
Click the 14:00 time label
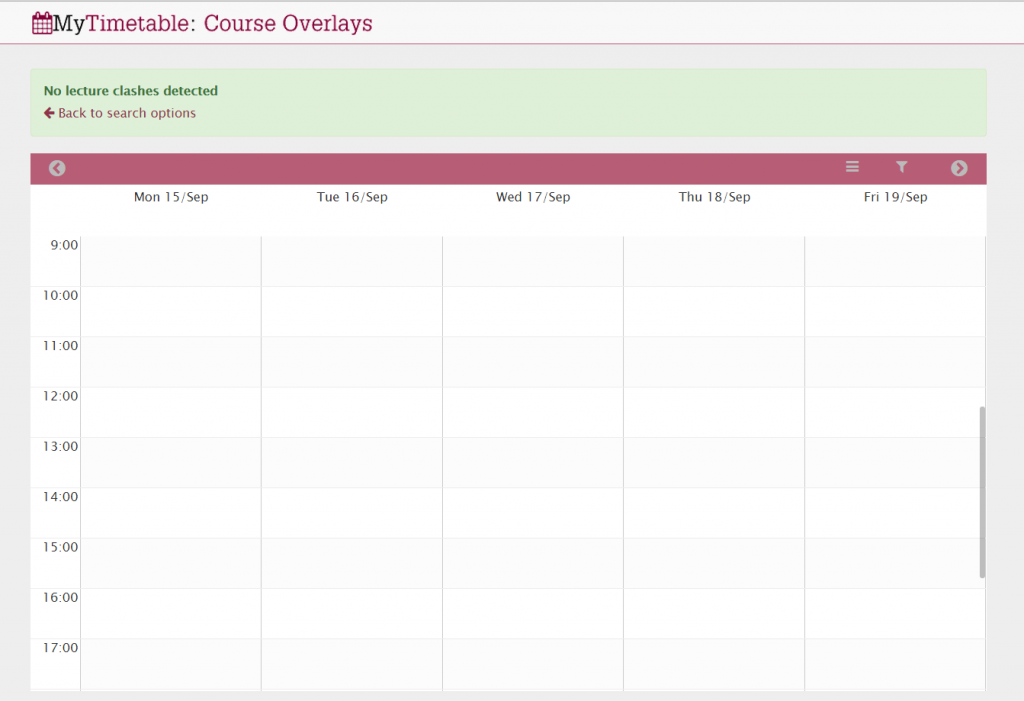click(60, 497)
